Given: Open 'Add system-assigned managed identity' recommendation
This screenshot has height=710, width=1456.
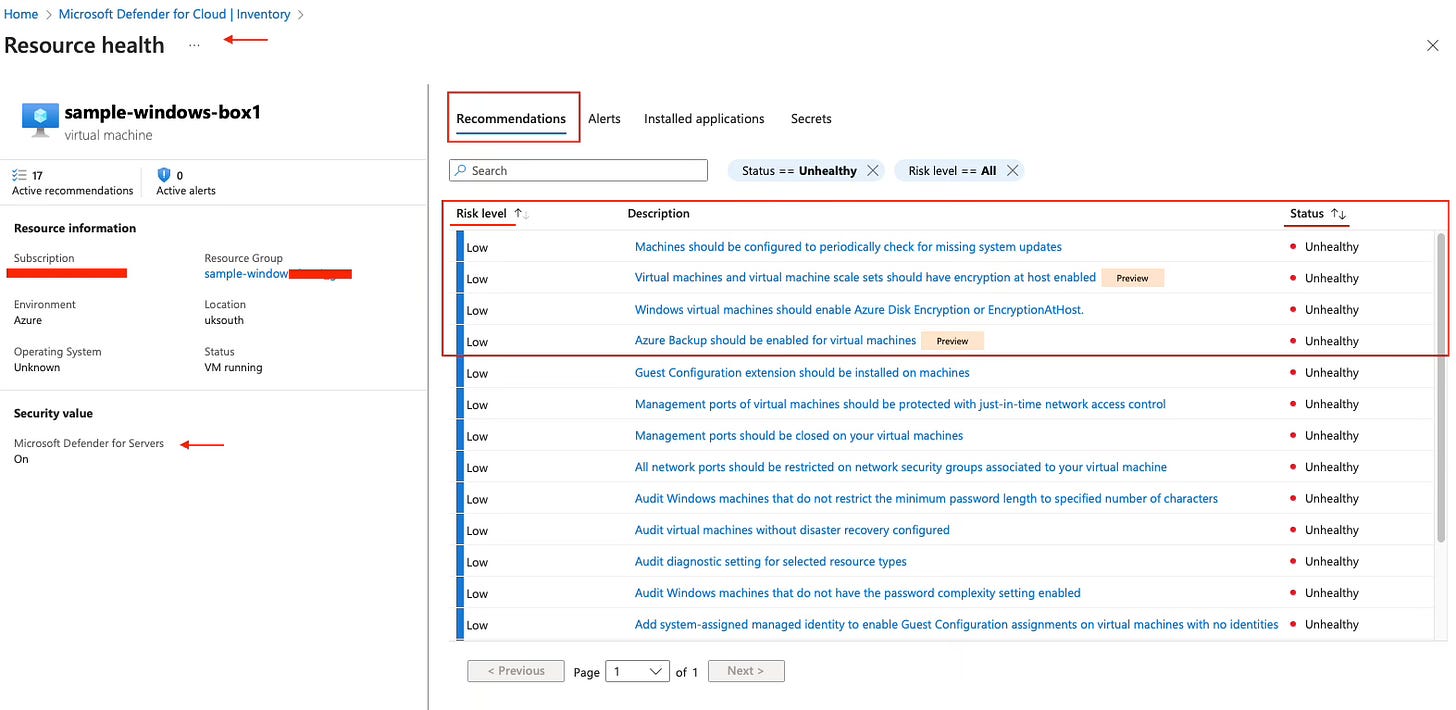Looking at the screenshot, I should pyautogui.click(x=957, y=625).
